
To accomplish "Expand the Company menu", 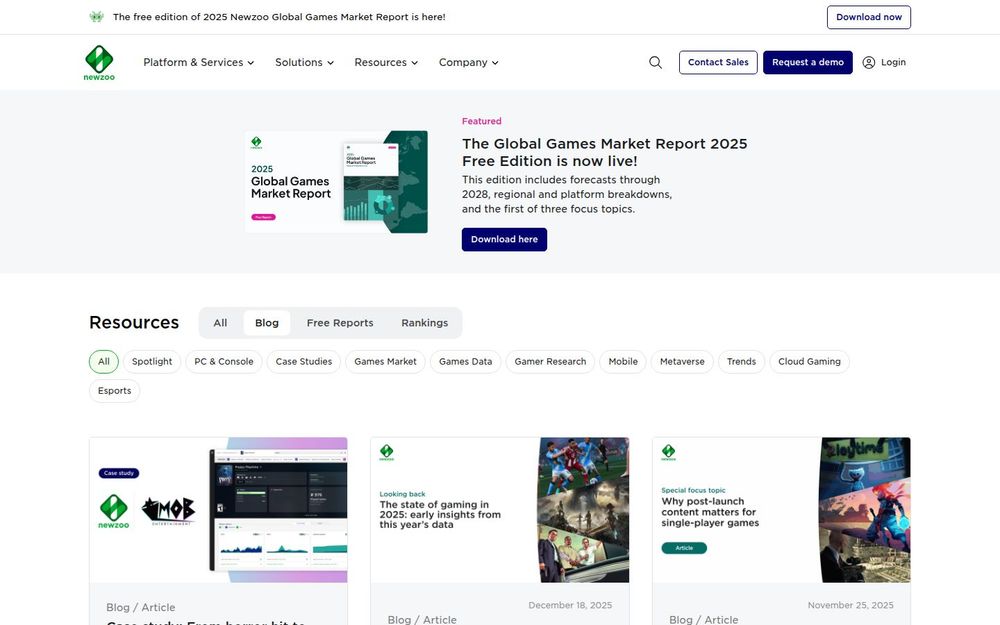I will [468, 62].
